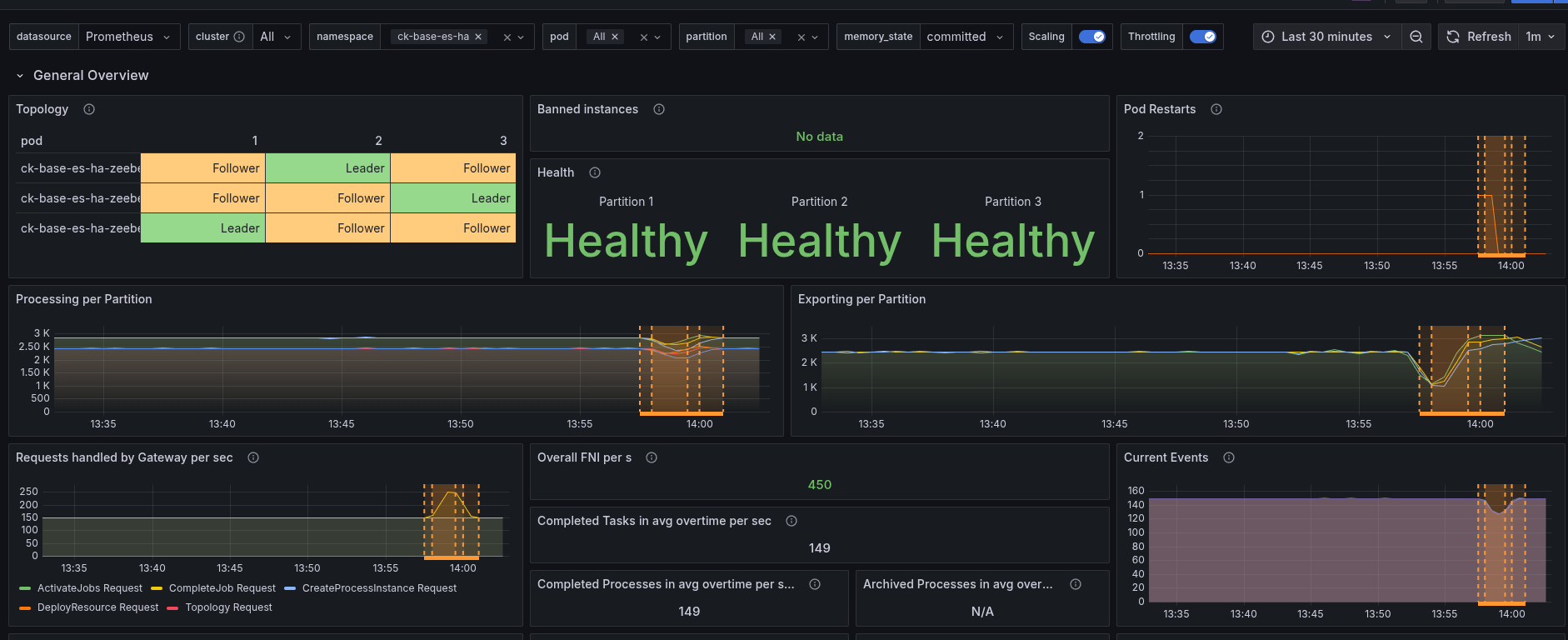Click the Completed Tasks info icon
The image size is (1568, 640).
click(791, 521)
